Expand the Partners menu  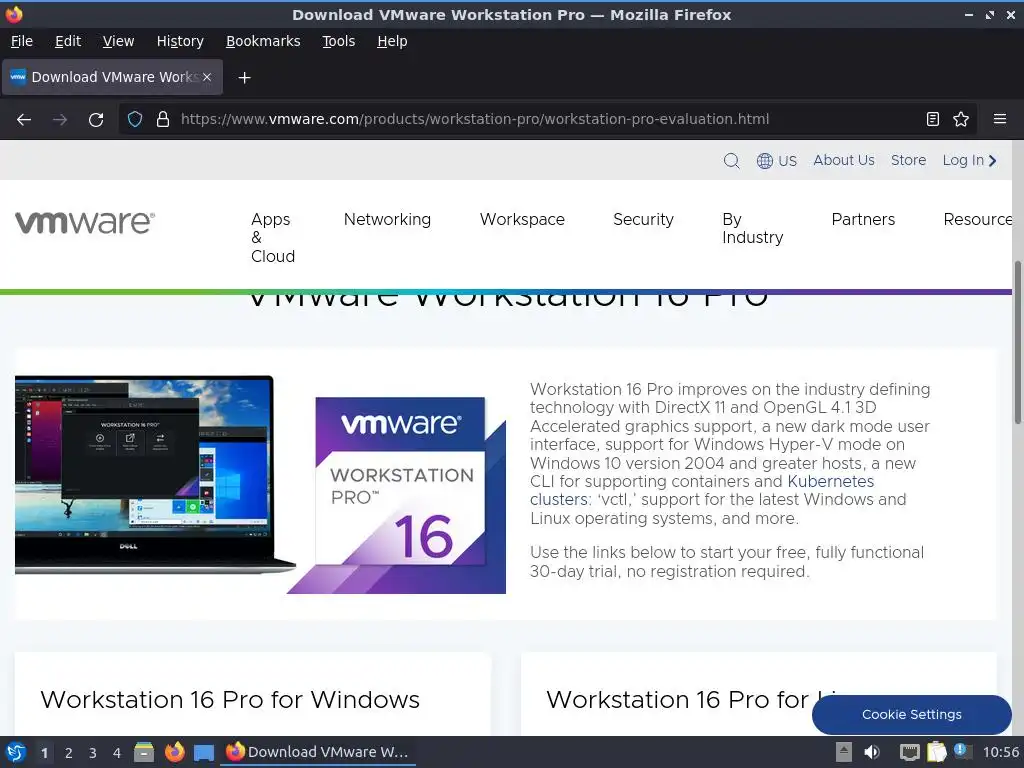(863, 219)
